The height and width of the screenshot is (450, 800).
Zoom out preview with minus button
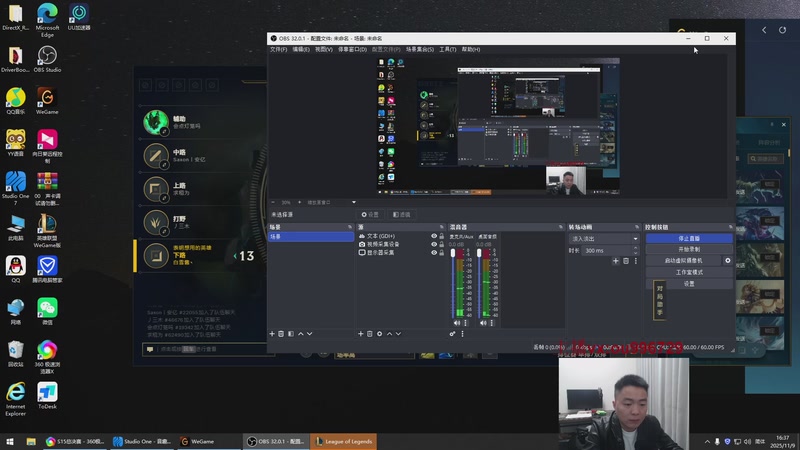273,203
